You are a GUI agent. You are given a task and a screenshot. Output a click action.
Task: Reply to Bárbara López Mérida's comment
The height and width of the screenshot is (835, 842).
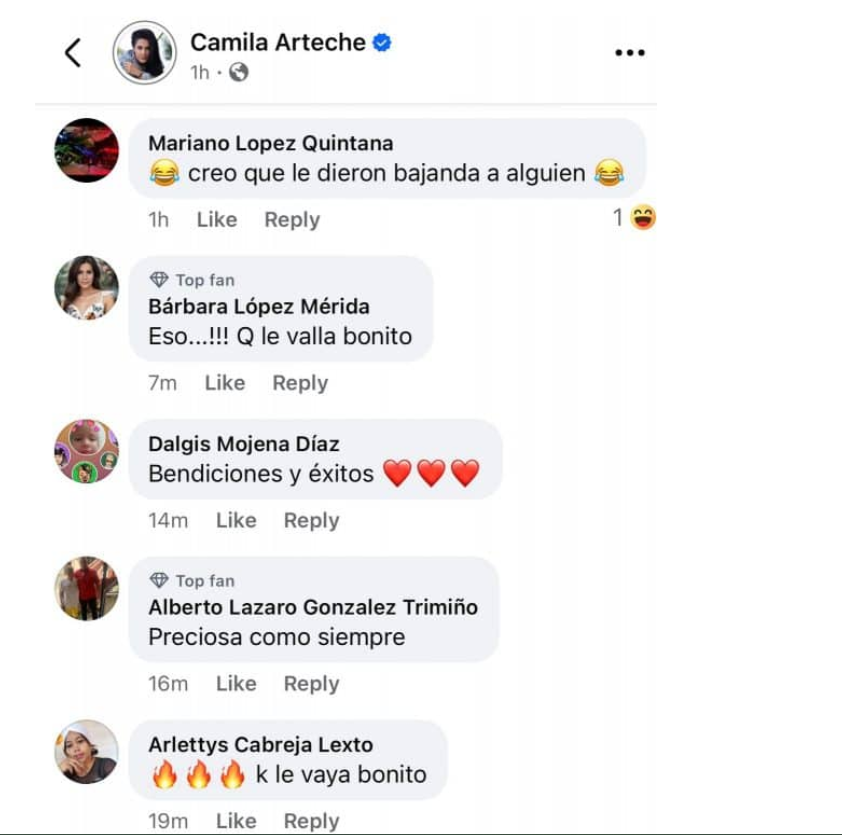click(300, 383)
